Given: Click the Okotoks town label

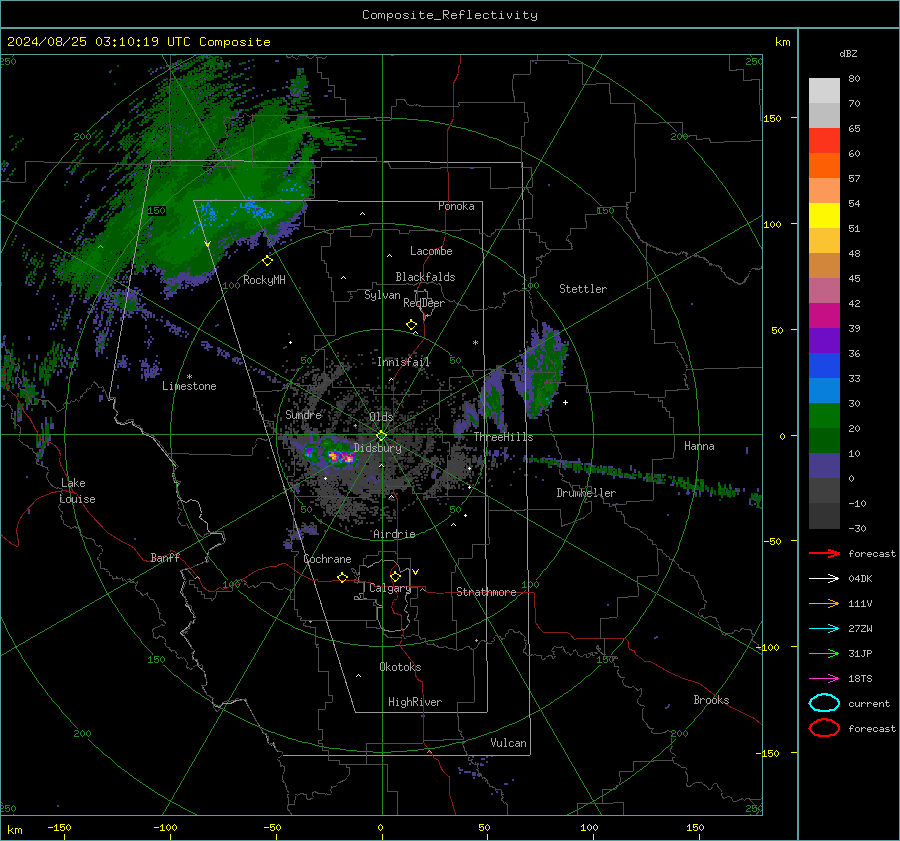Looking at the screenshot, I should coord(400,667).
